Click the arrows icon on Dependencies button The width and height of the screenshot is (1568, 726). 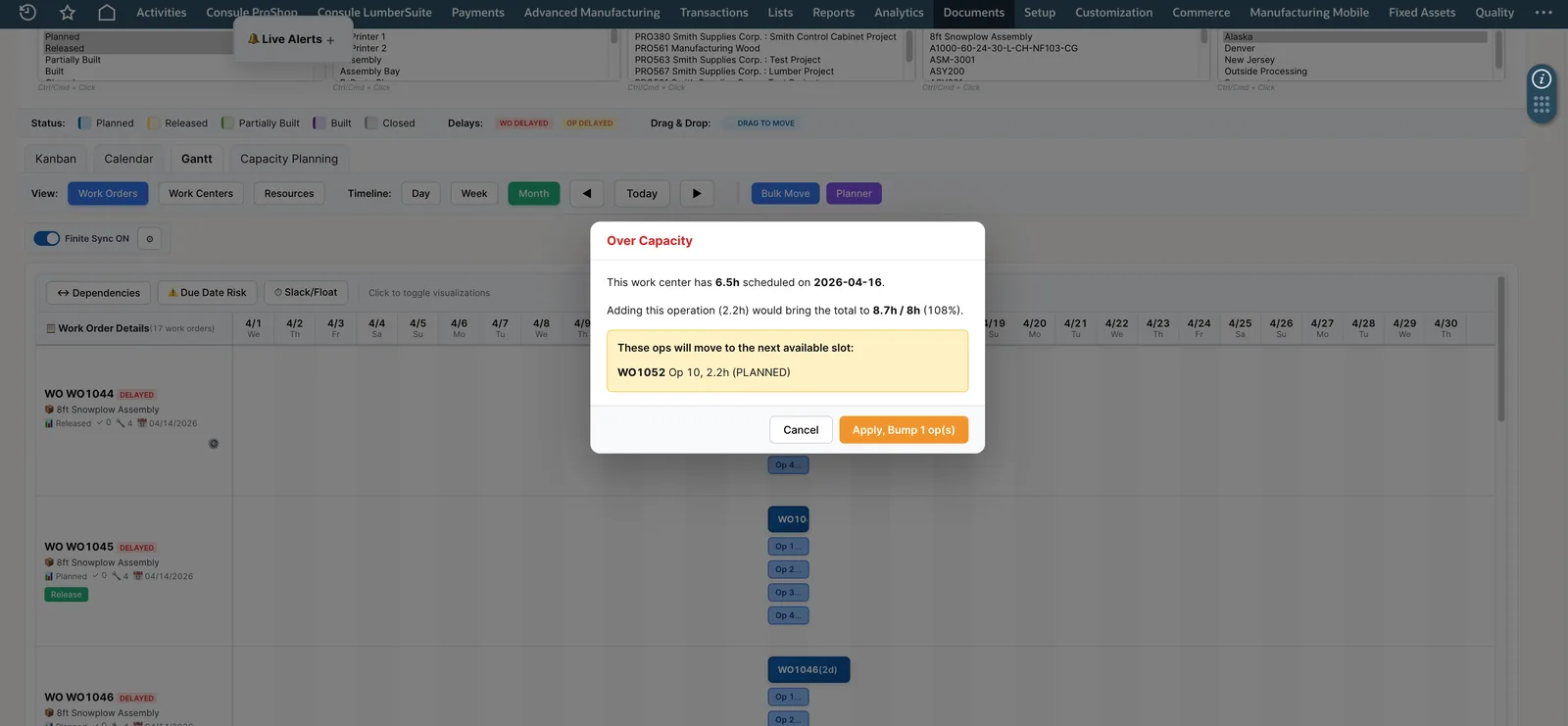[x=63, y=293]
